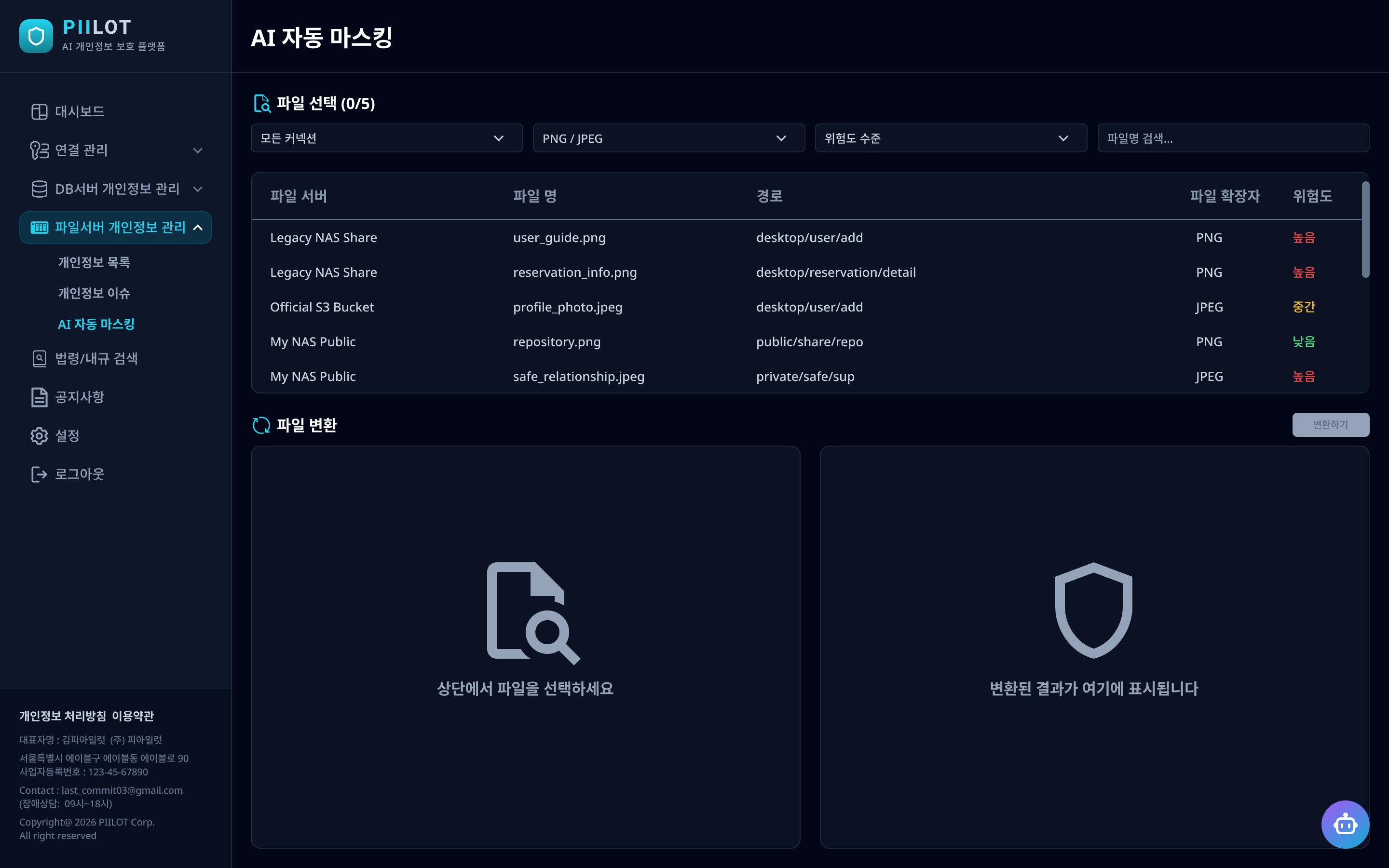Open the 이용약관 link

tap(133, 716)
